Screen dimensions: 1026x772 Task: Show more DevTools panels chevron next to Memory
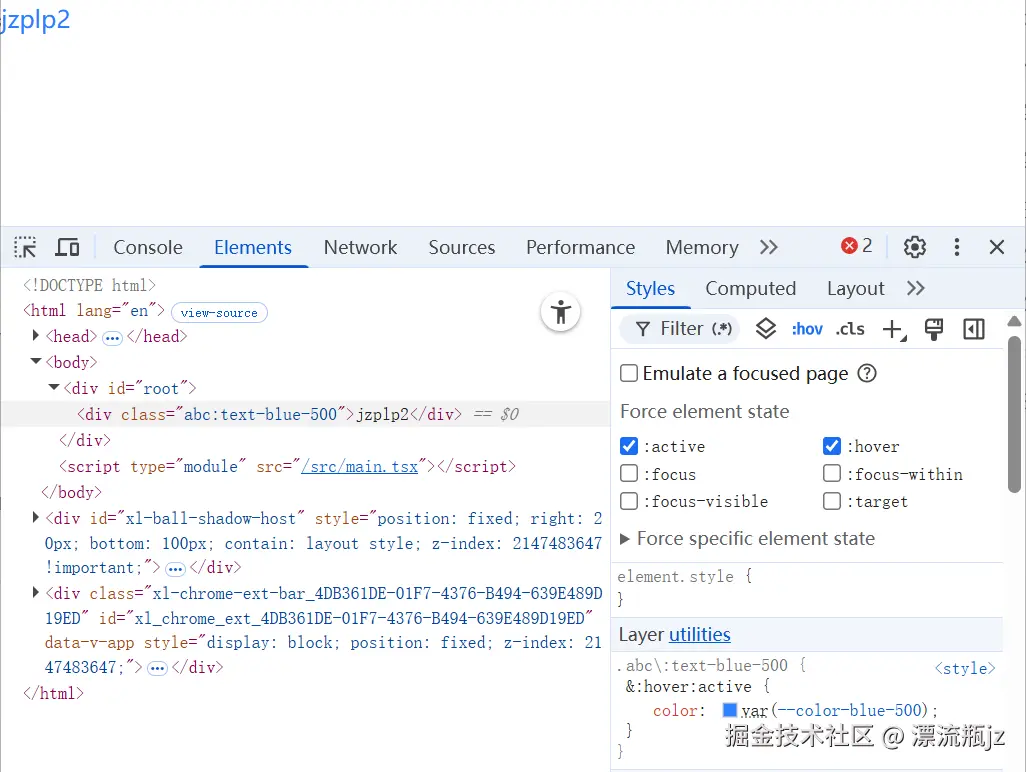[x=769, y=247]
